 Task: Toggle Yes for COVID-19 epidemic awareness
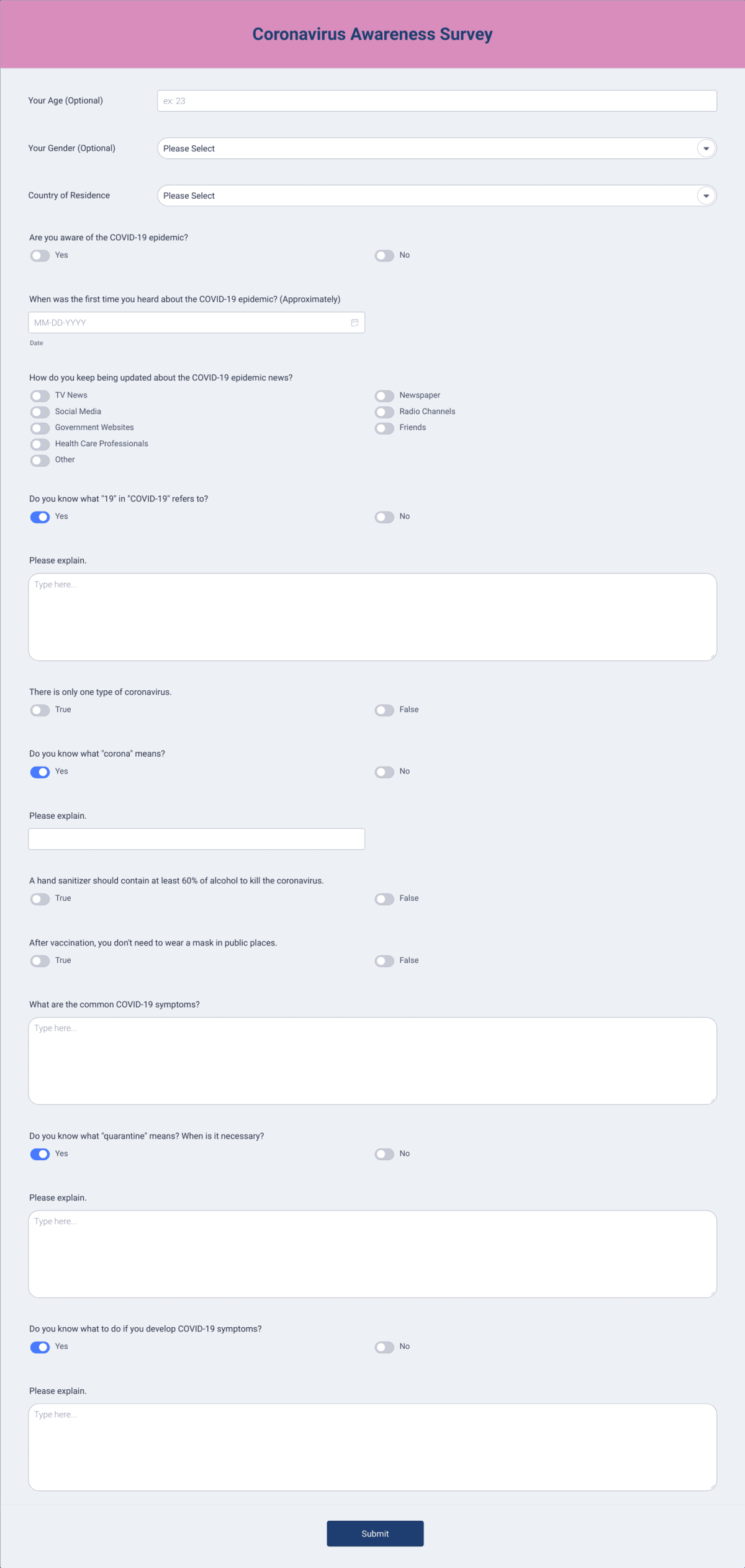click(40, 255)
